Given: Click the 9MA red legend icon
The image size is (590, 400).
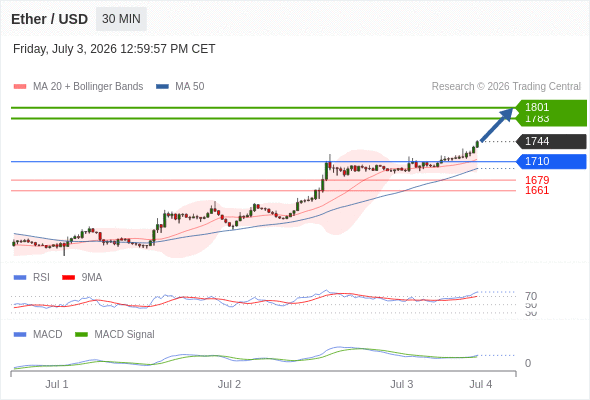Looking at the screenshot, I should click(x=68, y=278).
